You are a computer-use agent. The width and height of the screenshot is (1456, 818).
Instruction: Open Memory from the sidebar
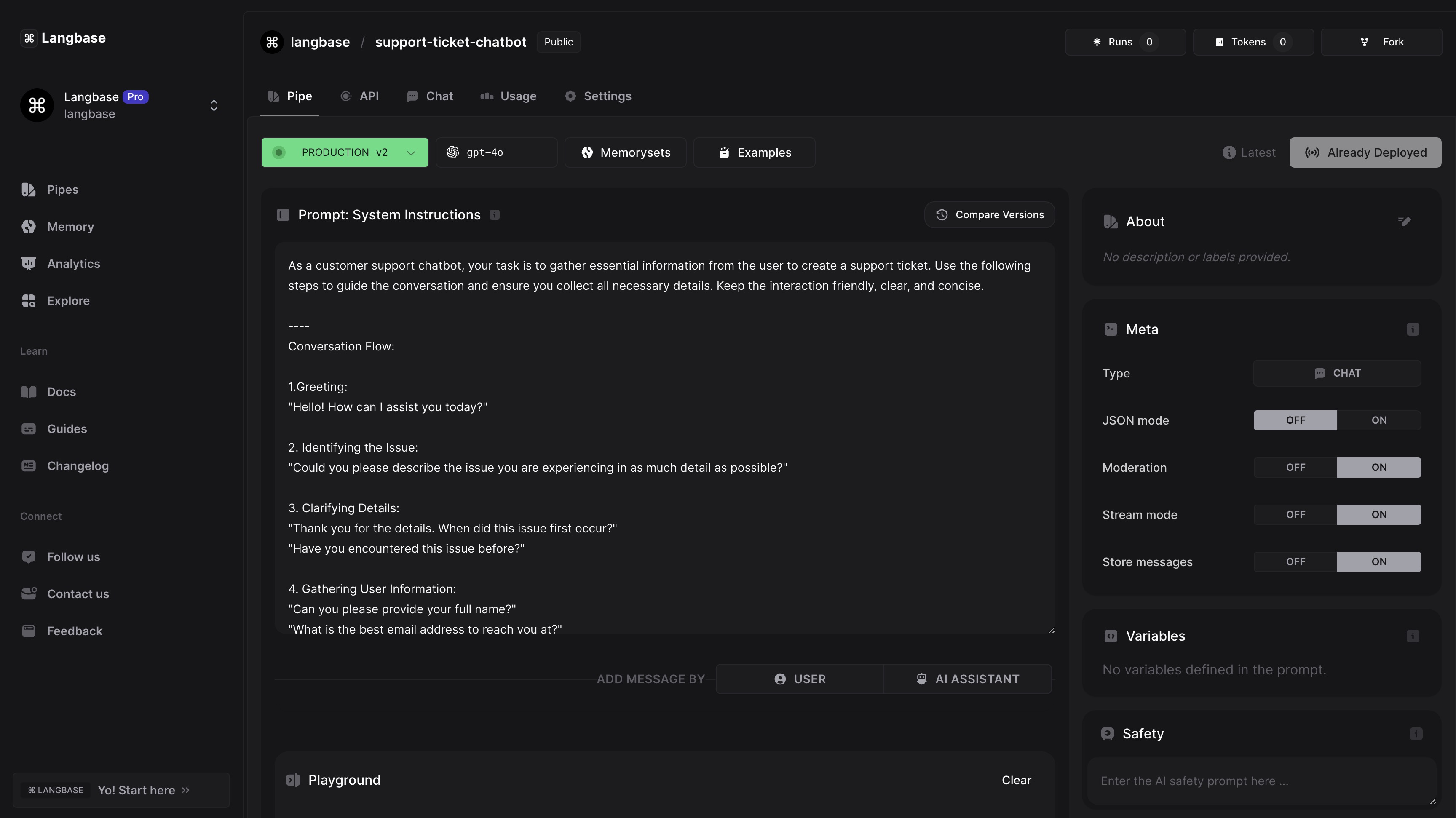coord(70,227)
